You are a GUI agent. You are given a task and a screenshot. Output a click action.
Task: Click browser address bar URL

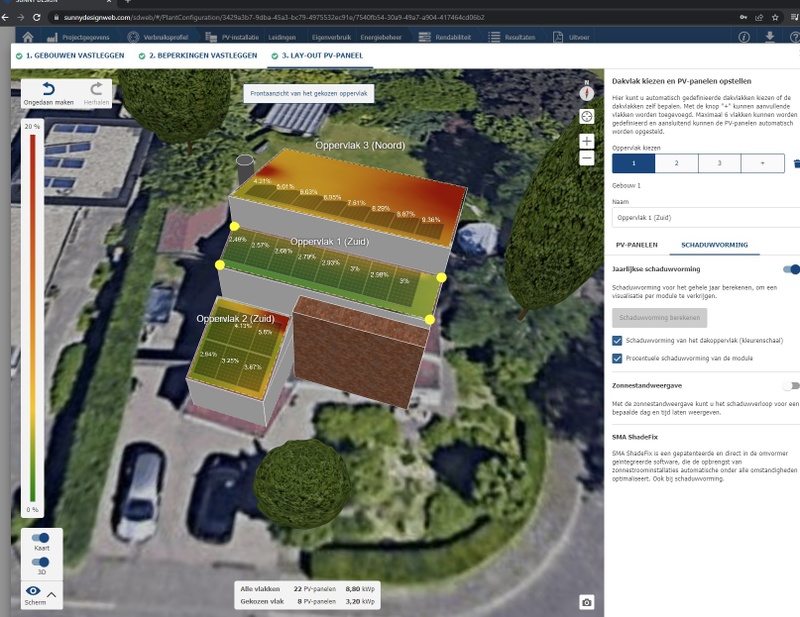(x=274, y=17)
